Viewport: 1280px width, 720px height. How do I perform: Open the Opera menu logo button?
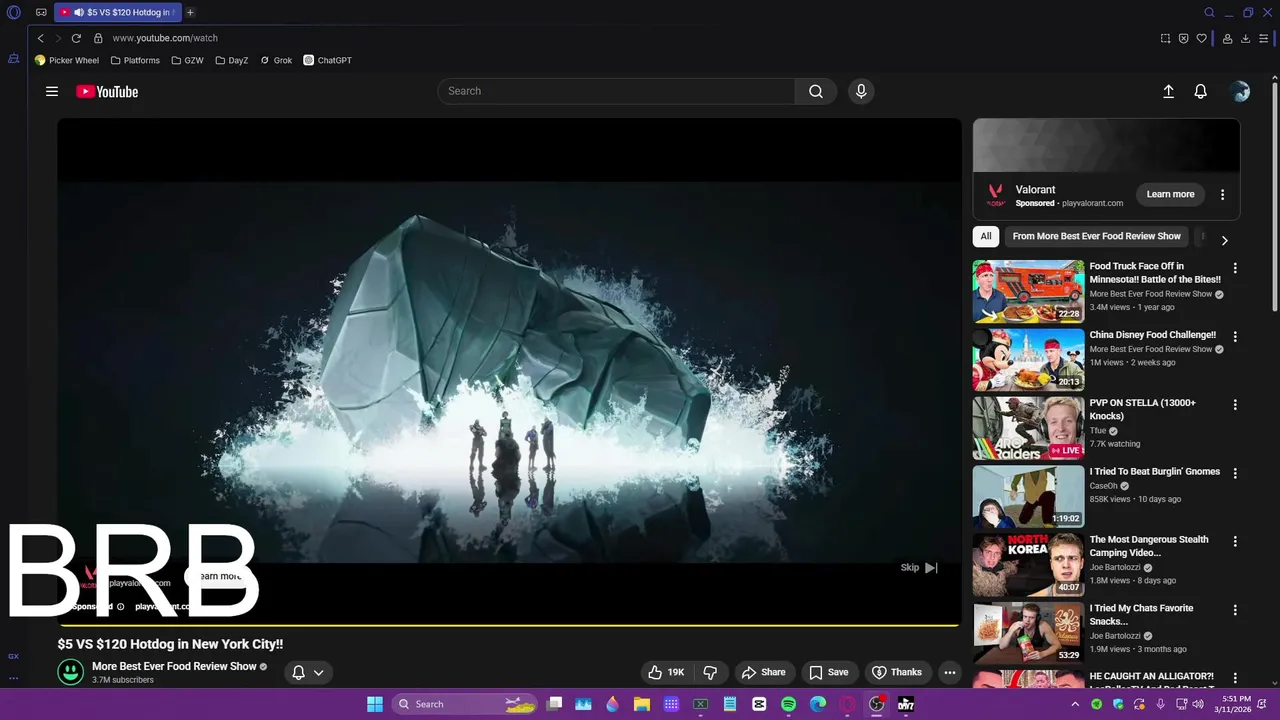click(x=14, y=12)
